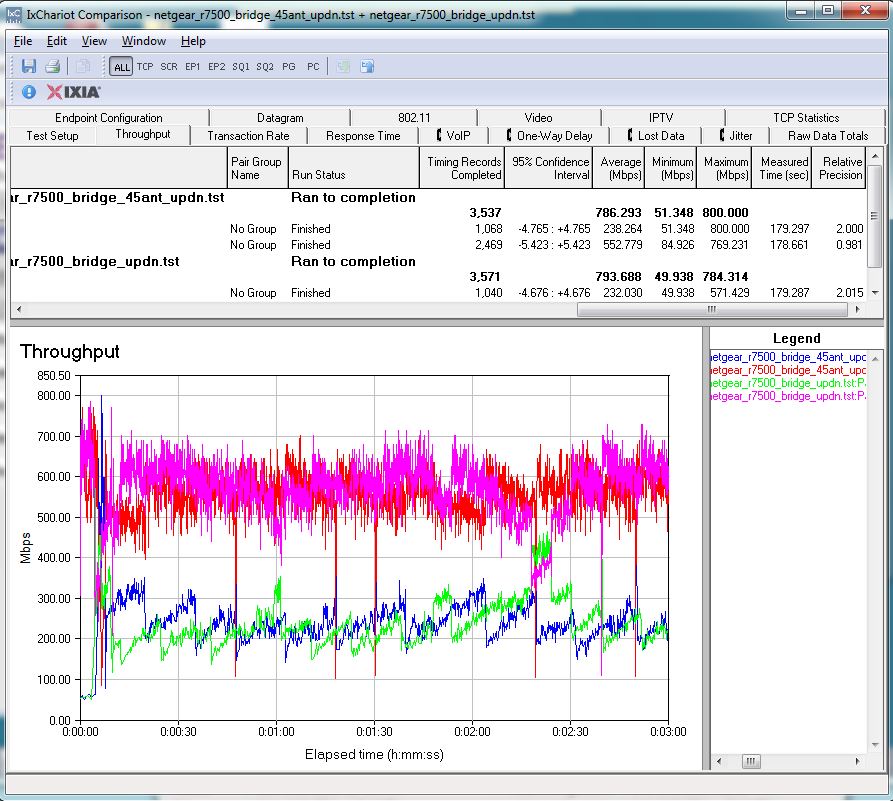
Task: Switch to the 802.11 tab
Action: pyautogui.click(x=414, y=117)
